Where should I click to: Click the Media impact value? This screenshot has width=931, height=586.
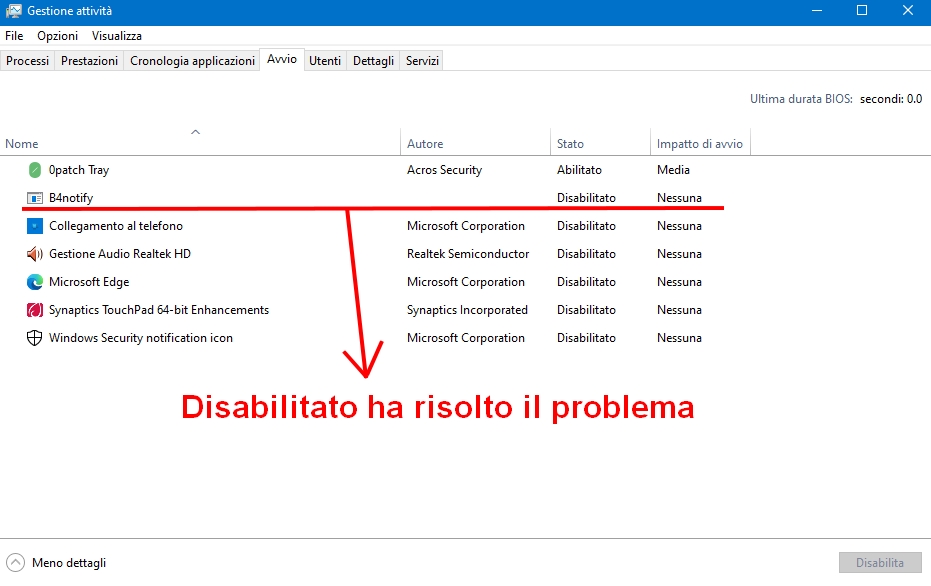673,170
